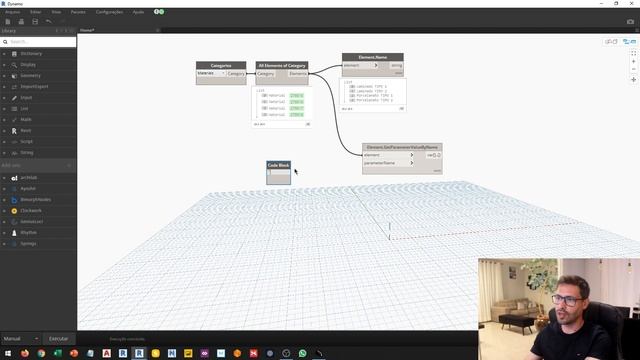This screenshot has width=640, height=360.
Task: Click Category output port of Categories node
Action: pyautogui.click(x=236, y=73)
